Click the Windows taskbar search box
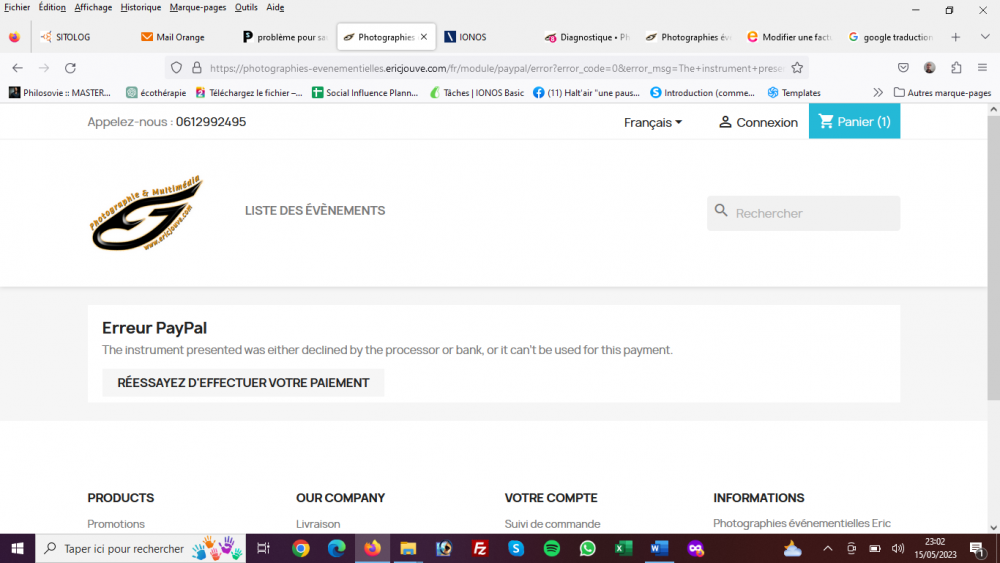 [140, 548]
